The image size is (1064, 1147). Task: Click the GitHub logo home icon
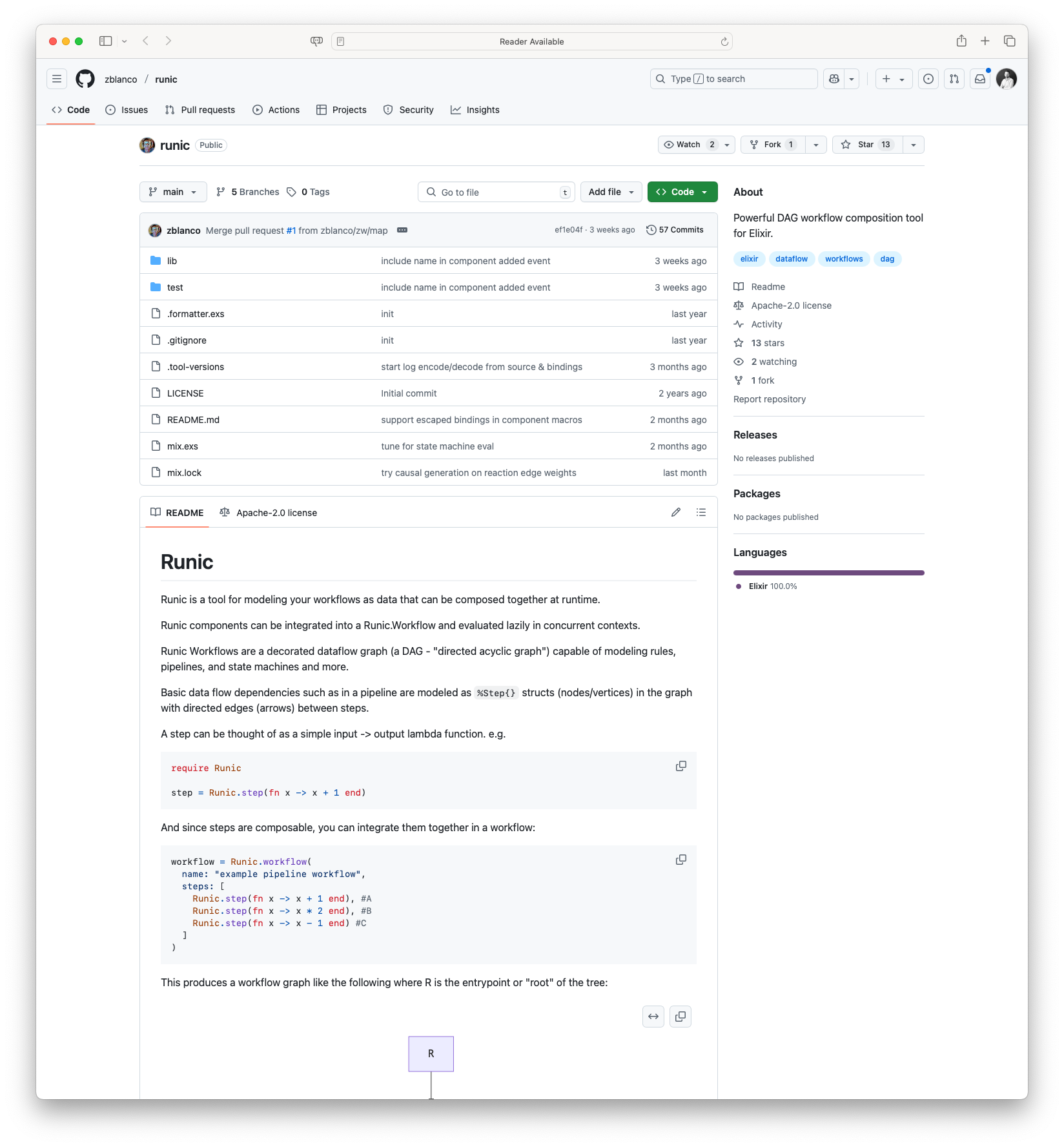tap(86, 79)
